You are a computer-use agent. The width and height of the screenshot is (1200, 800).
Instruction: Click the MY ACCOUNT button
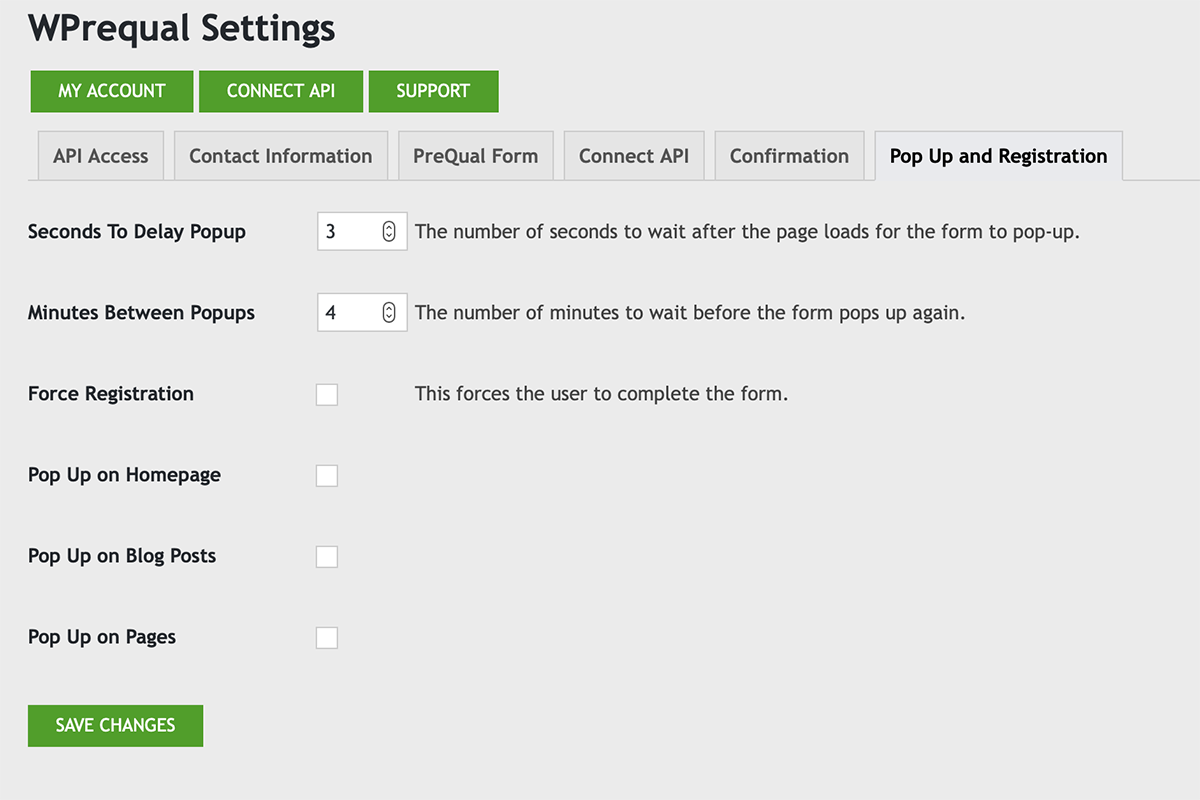pyautogui.click(x=111, y=91)
